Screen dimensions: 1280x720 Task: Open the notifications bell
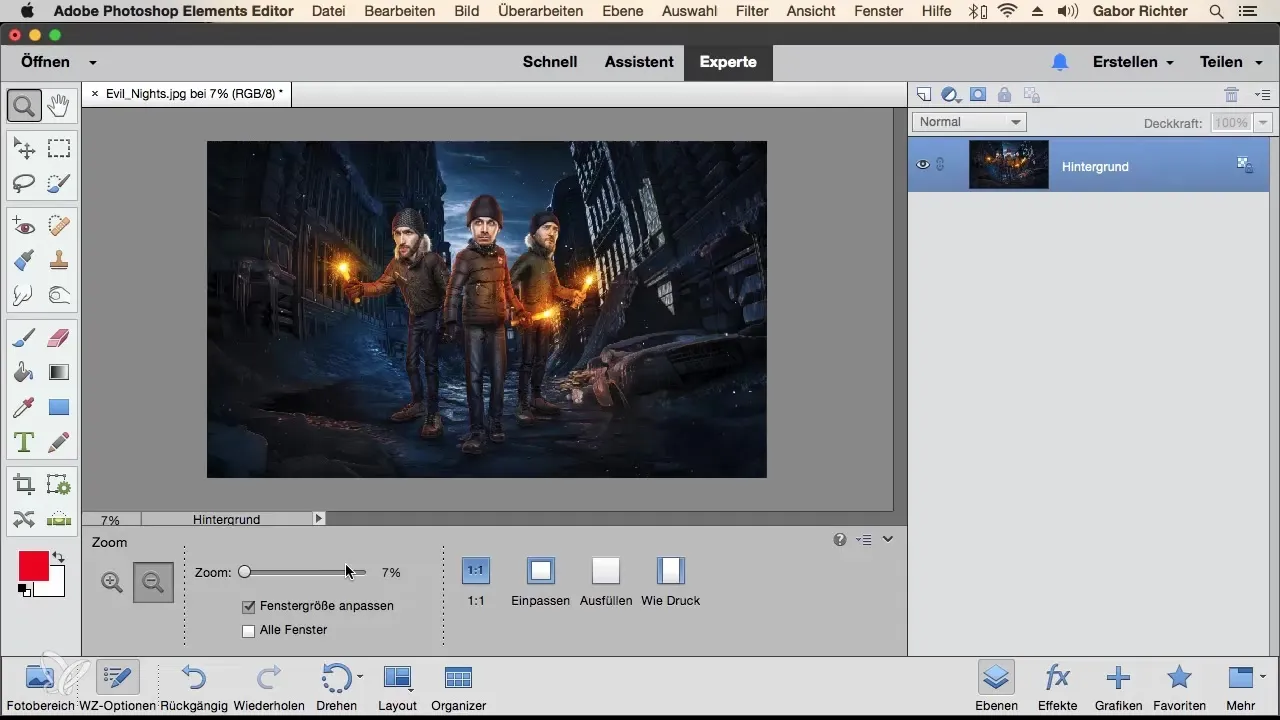pyautogui.click(x=1060, y=62)
